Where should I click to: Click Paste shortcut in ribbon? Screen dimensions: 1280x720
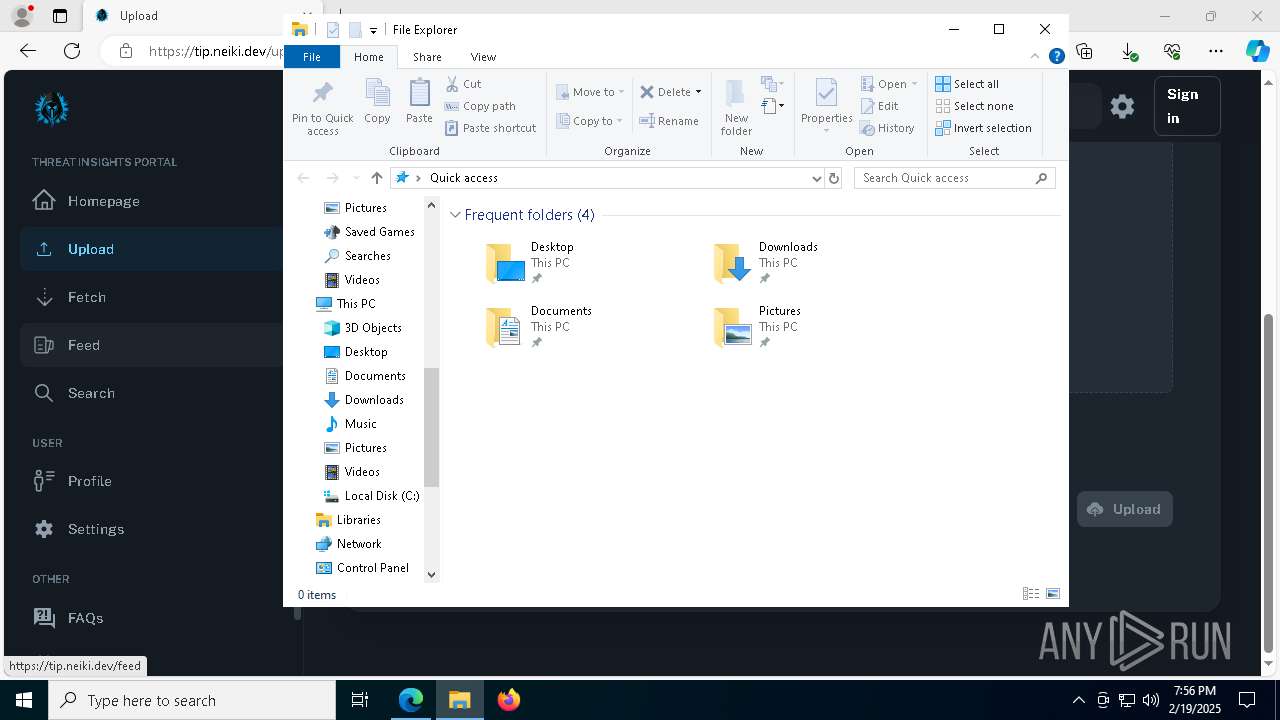(x=491, y=128)
